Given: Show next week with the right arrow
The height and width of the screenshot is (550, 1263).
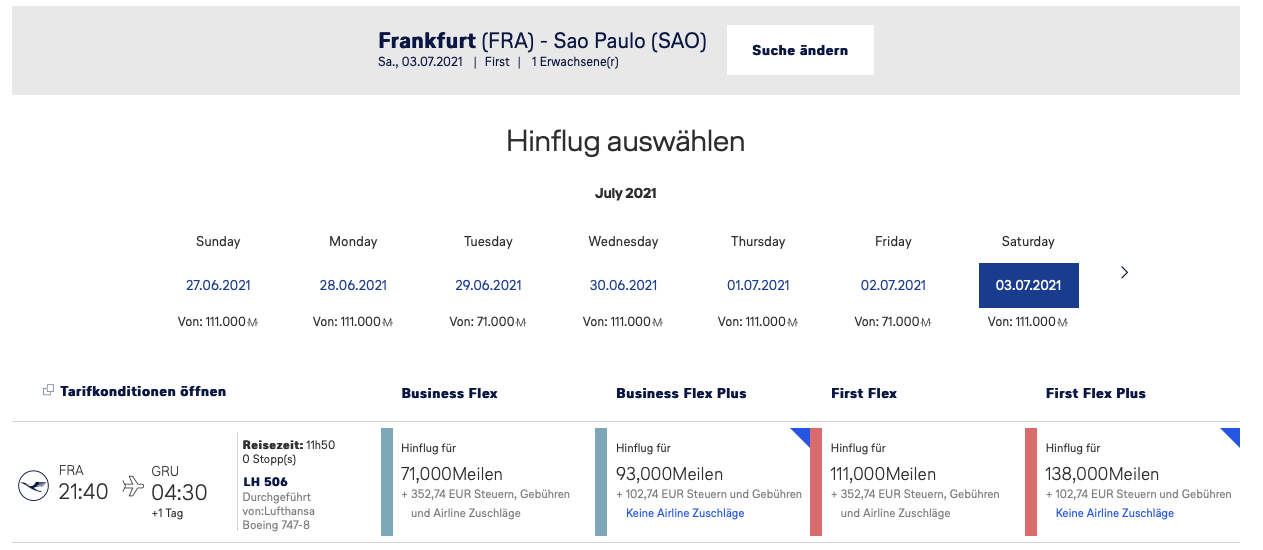Looking at the screenshot, I should (x=1124, y=272).
